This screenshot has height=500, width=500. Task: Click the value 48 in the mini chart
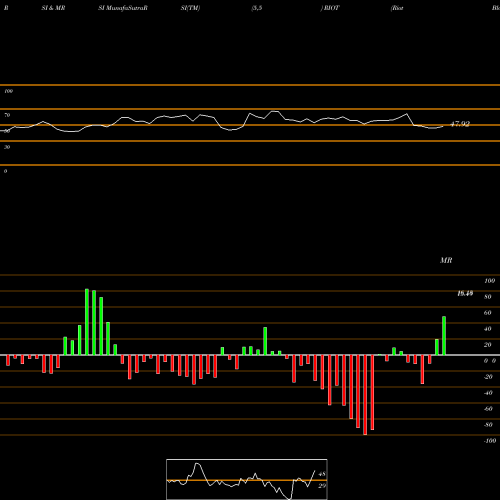[x=322, y=474]
